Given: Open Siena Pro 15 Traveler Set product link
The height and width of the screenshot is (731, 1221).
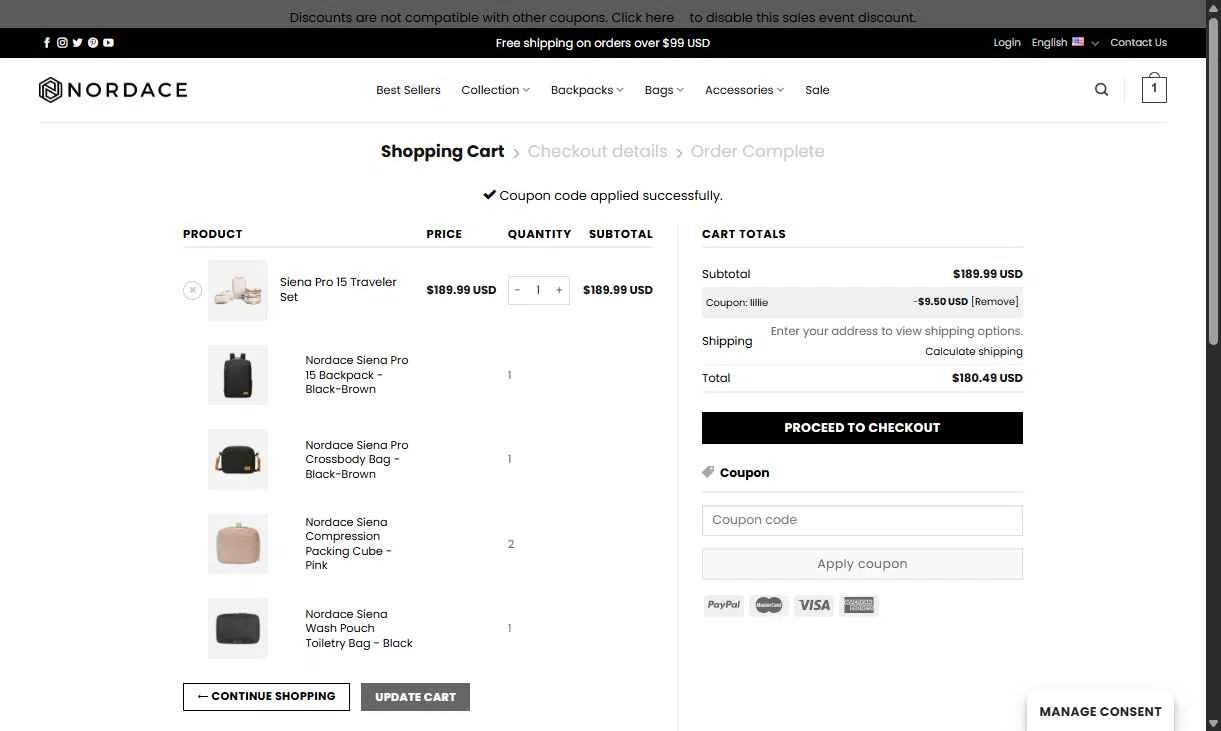Looking at the screenshot, I should pyautogui.click(x=338, y=290).
